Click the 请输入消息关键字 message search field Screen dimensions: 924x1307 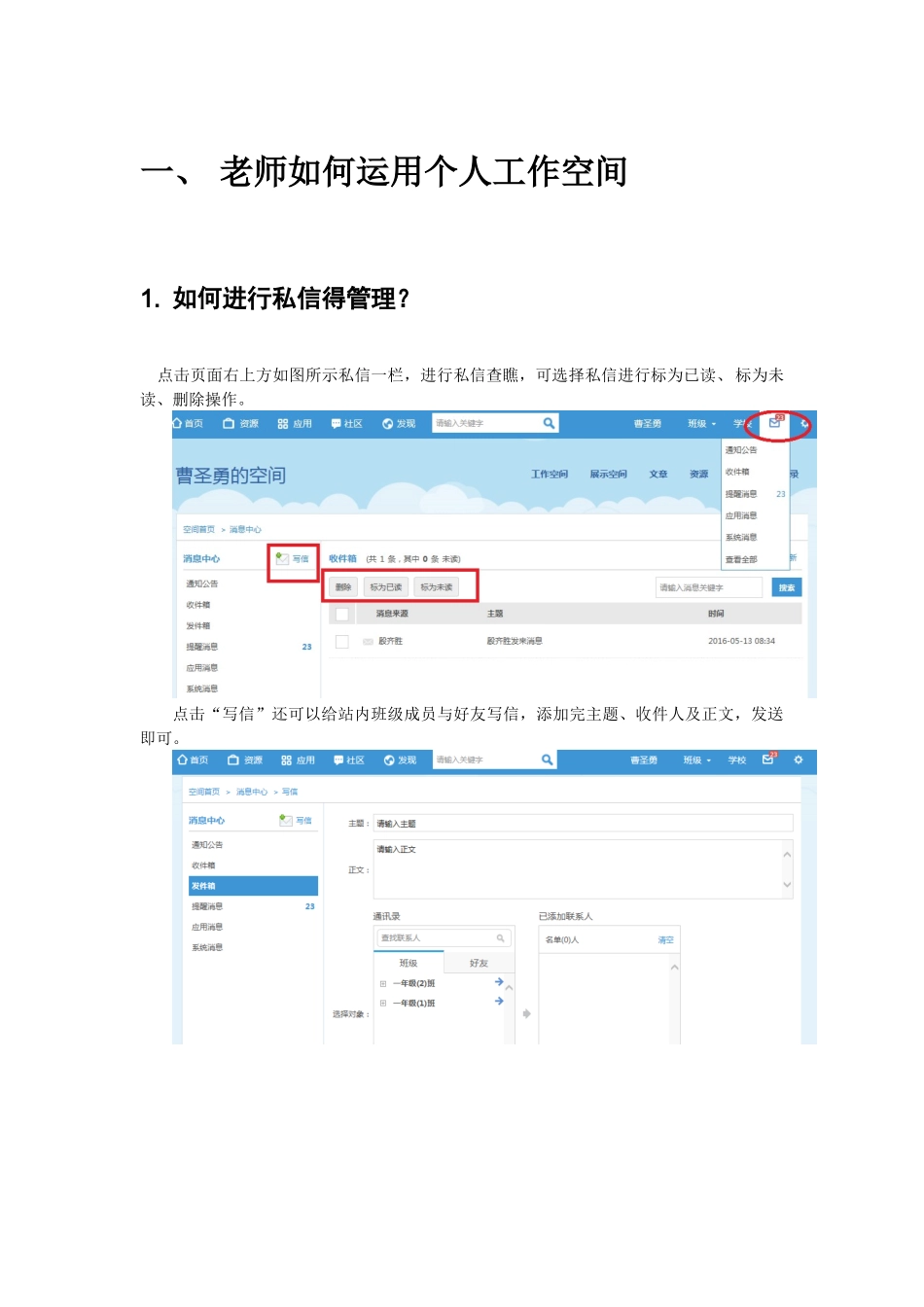[x=709, y=587]
